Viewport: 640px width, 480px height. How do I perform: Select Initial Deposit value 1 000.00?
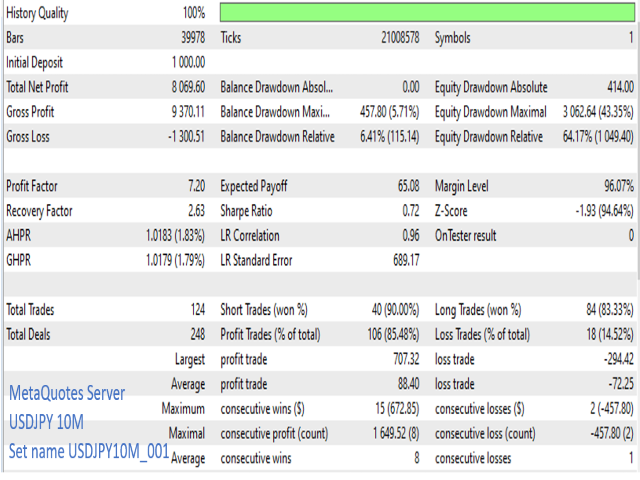pos(188,62)
